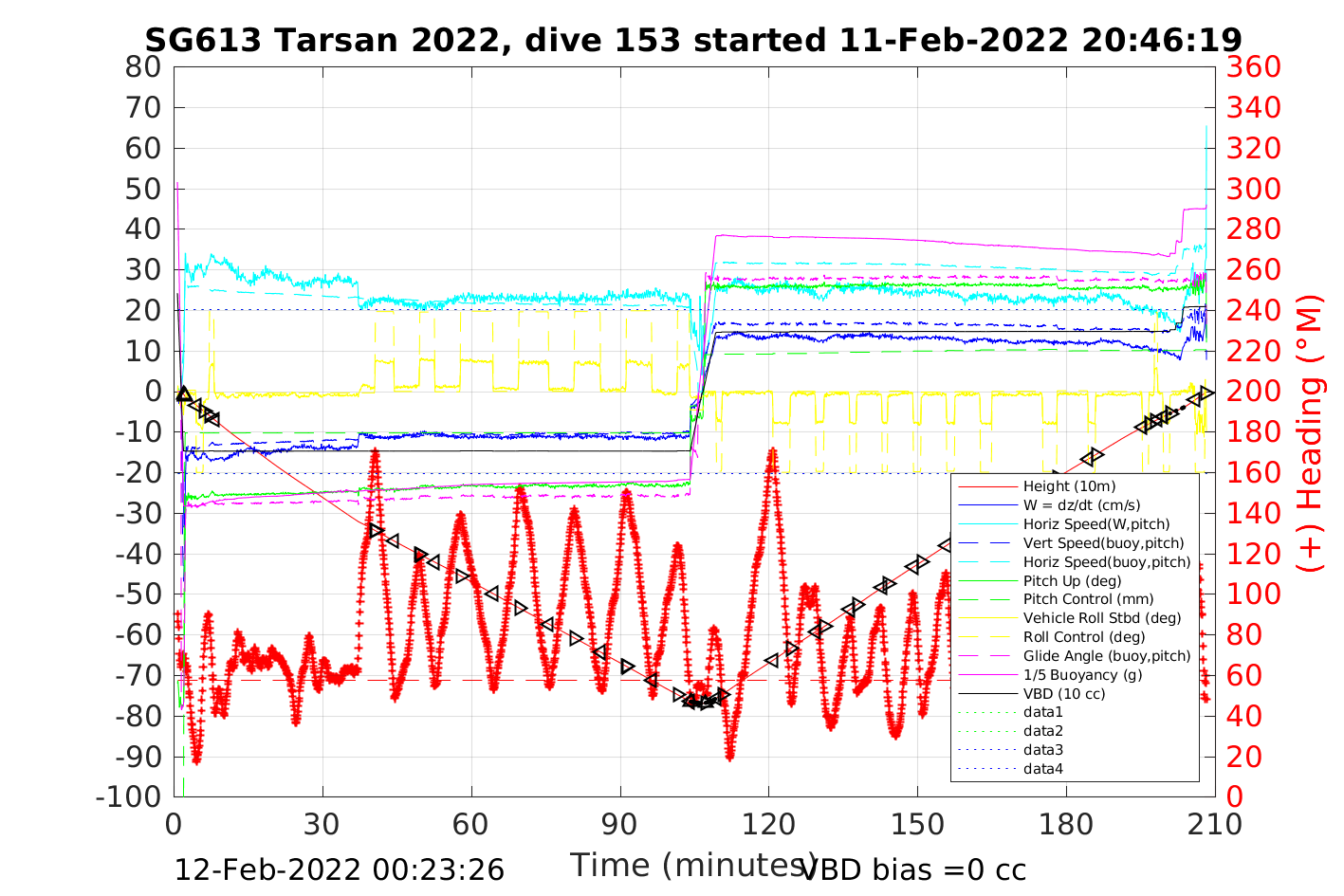This screenshot has width=1344, height=896.
Task: Select legend entry "Pitch Up (deg)"
Action: pos(1072,580)
